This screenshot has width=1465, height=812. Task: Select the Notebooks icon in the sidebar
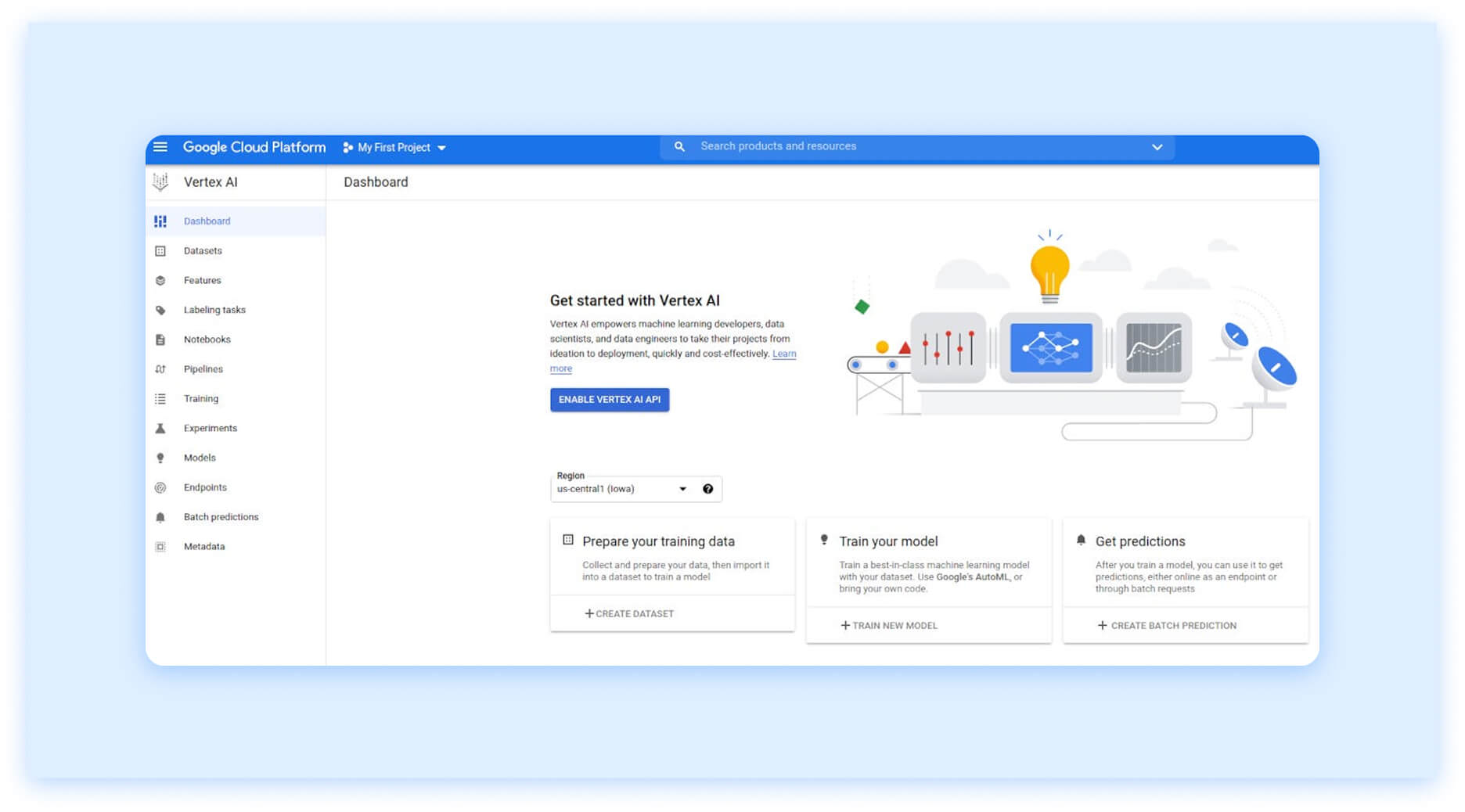160,339
